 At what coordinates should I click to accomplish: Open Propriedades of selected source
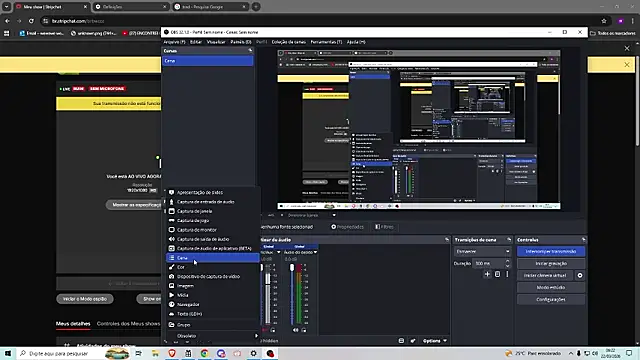tap(347, 227)
